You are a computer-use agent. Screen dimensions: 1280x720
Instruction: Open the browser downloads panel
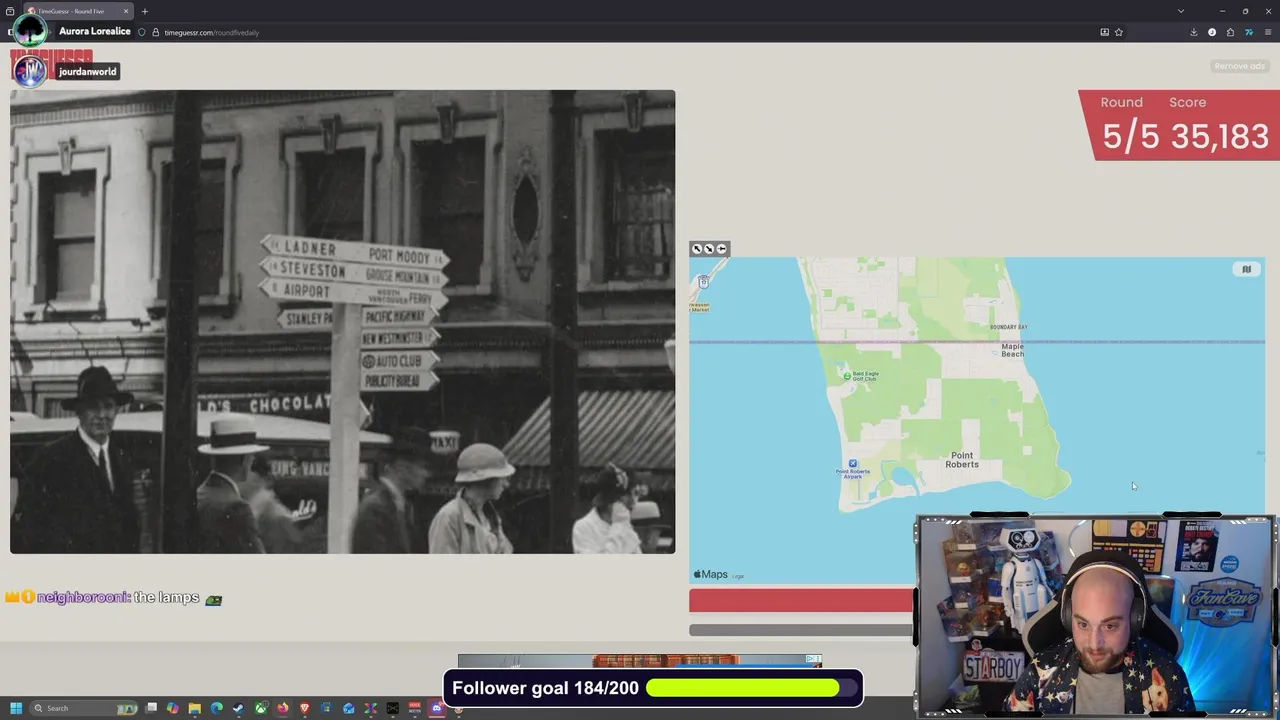[1193, 32]
